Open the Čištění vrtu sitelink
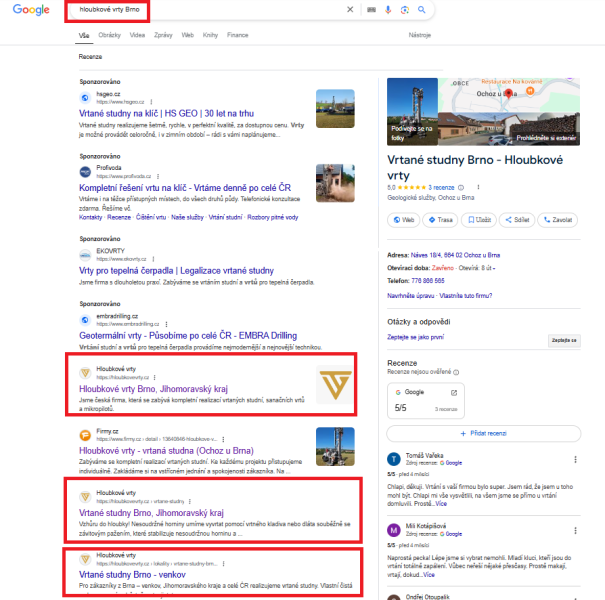The width and height of the screenshot is (605, 600). tap(151, 217)
